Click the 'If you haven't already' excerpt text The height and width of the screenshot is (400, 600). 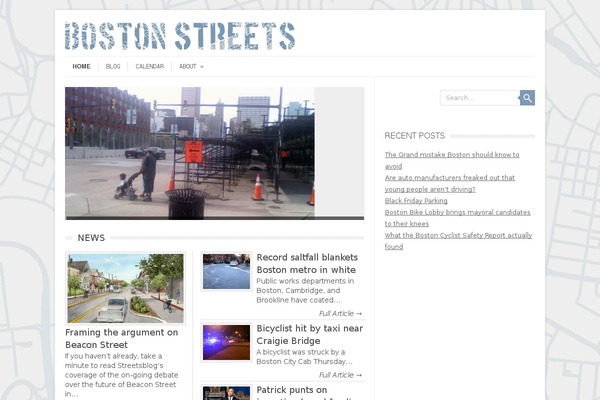(x=121, y=375)
